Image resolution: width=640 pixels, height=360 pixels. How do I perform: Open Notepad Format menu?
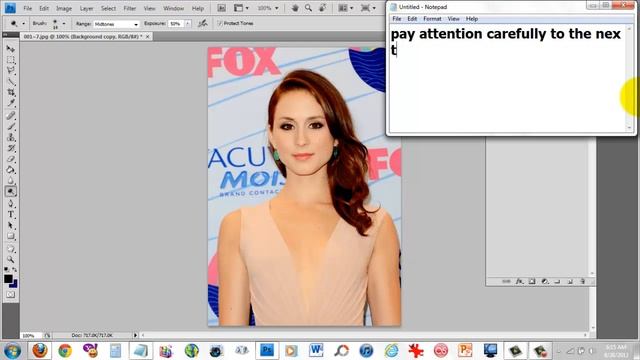(x=432, y=19)
